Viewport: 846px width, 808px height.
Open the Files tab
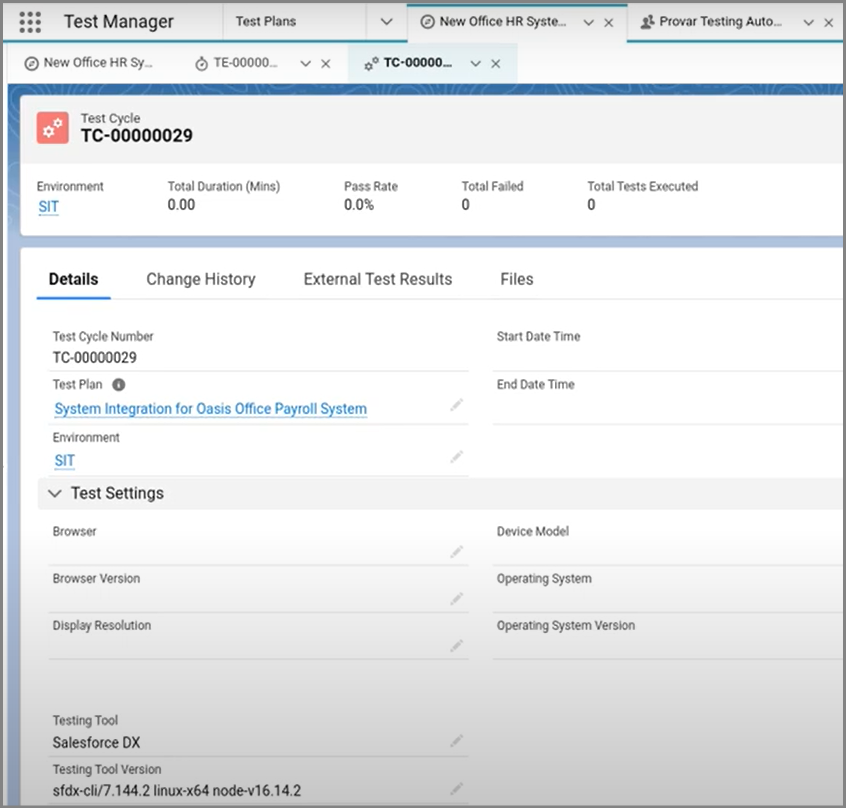pyautogui.click(x=517, y=279)
